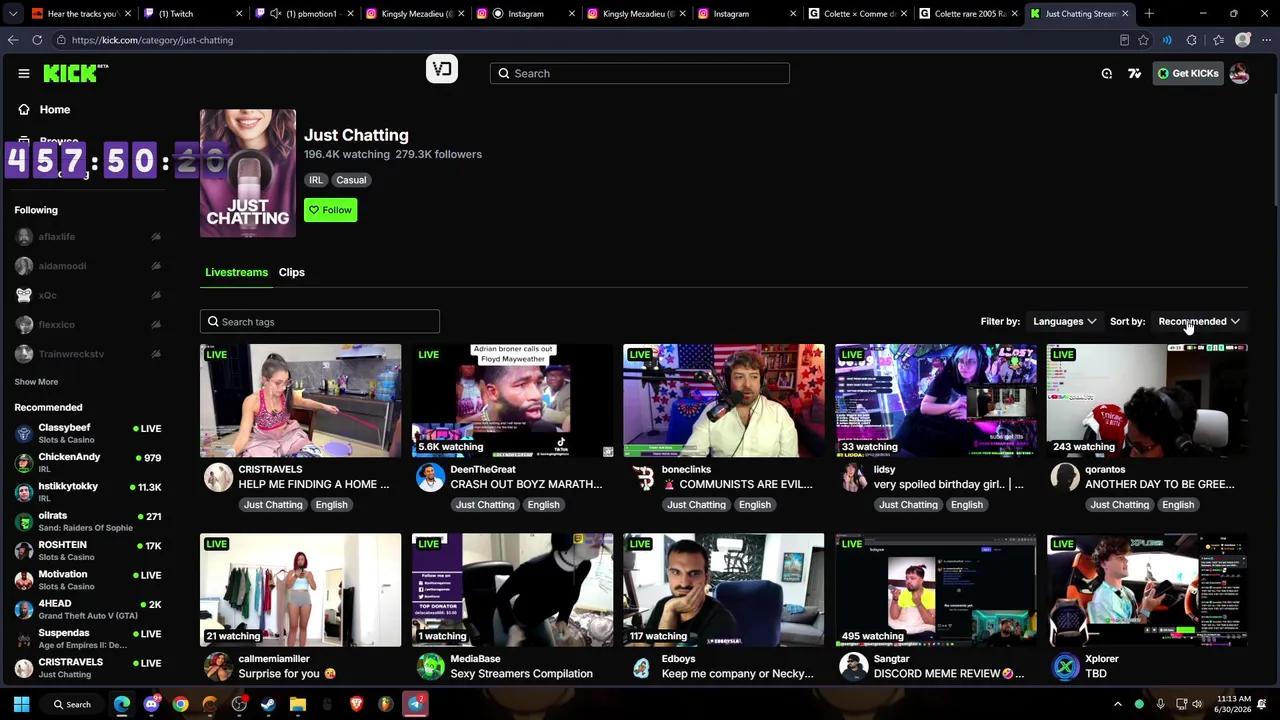Open the browser extensions puzzle icon

click(x=1191, y=40)
